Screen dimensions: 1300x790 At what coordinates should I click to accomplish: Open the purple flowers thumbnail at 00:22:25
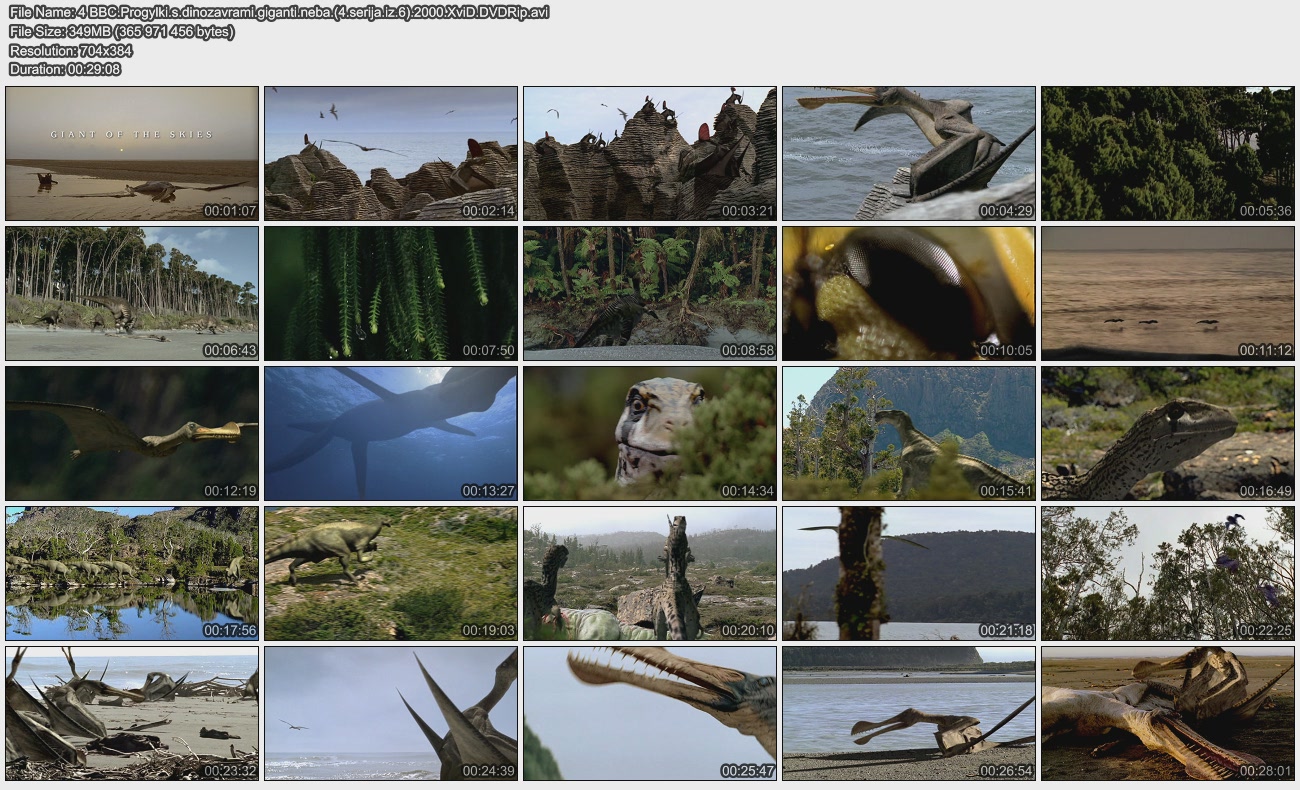point(1168,573)
